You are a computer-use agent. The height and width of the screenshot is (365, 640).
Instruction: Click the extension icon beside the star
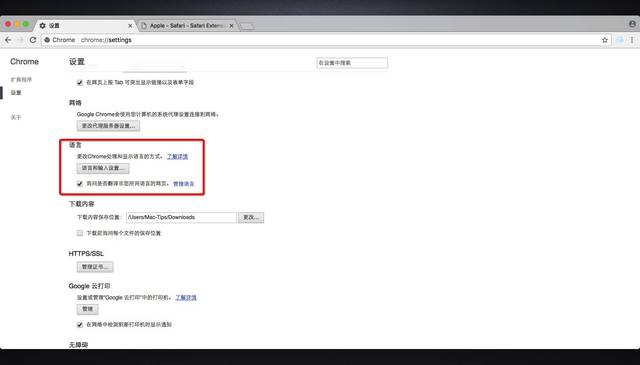point(620,40)
